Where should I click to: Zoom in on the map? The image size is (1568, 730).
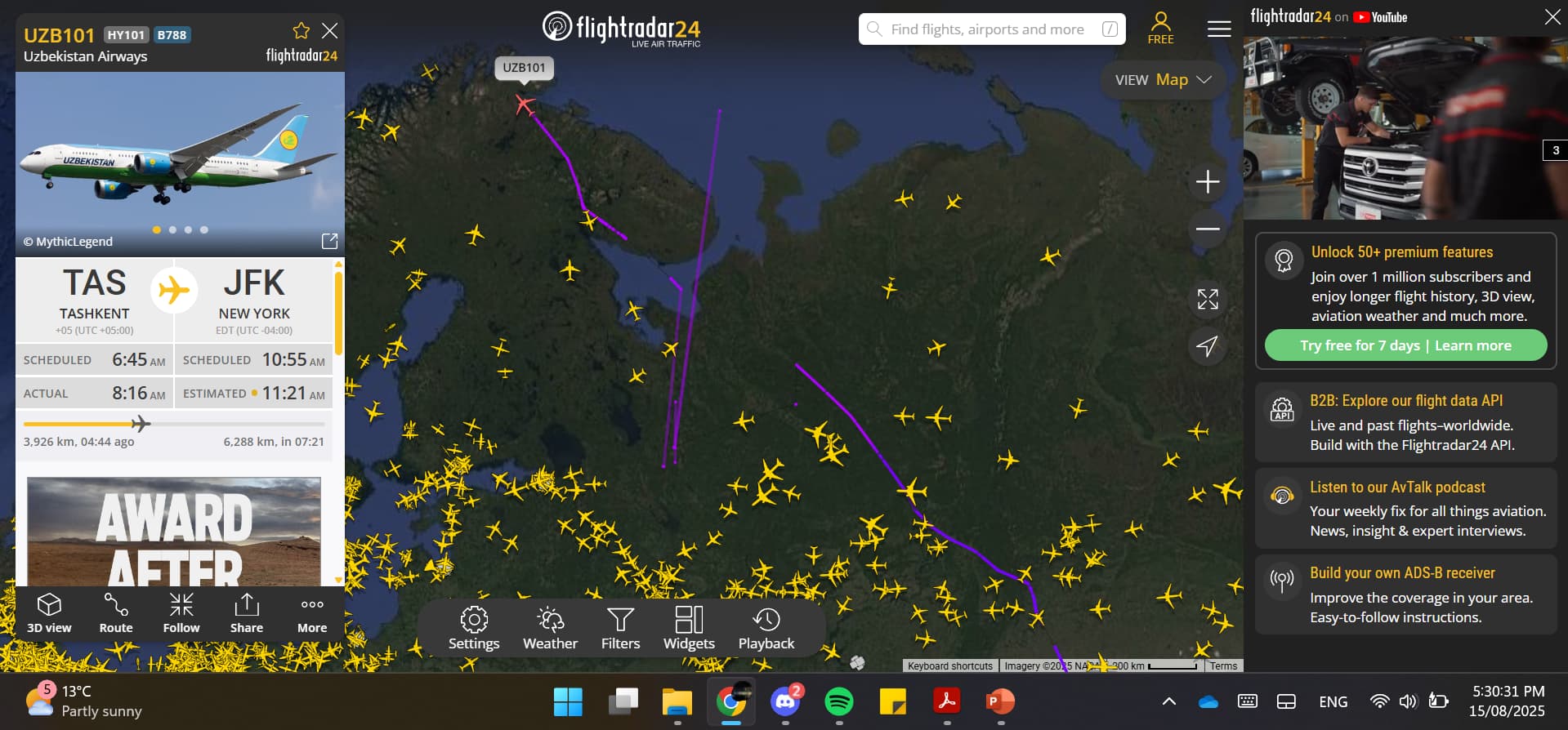tap(1208, 181)
